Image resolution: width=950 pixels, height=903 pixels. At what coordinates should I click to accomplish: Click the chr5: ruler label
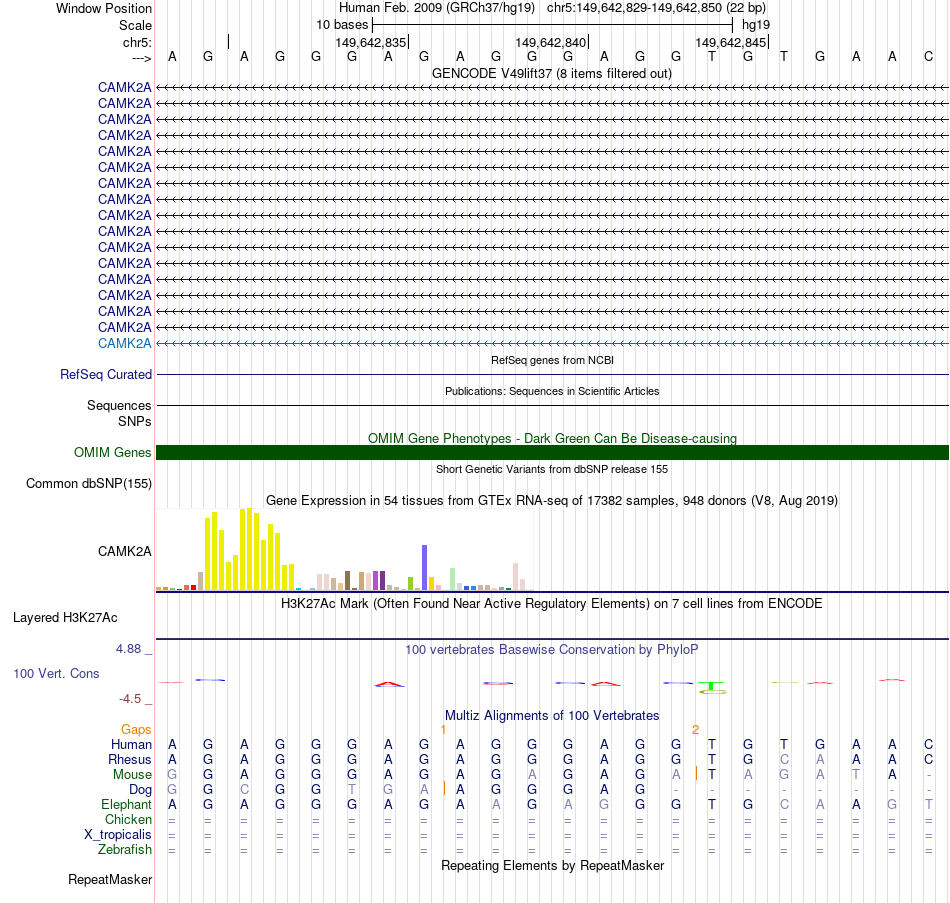coord(137,42)
